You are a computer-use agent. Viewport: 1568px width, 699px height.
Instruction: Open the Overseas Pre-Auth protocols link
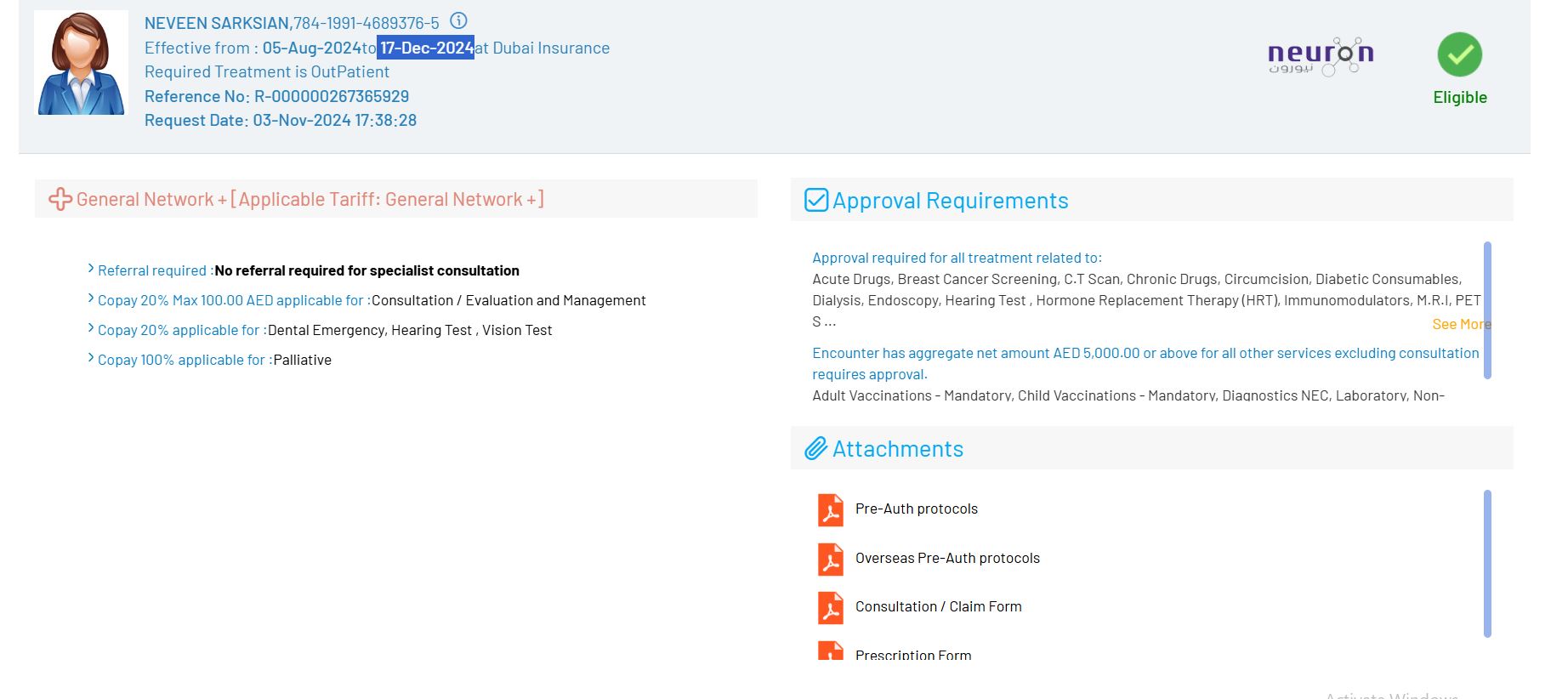(x=947, y=558)
